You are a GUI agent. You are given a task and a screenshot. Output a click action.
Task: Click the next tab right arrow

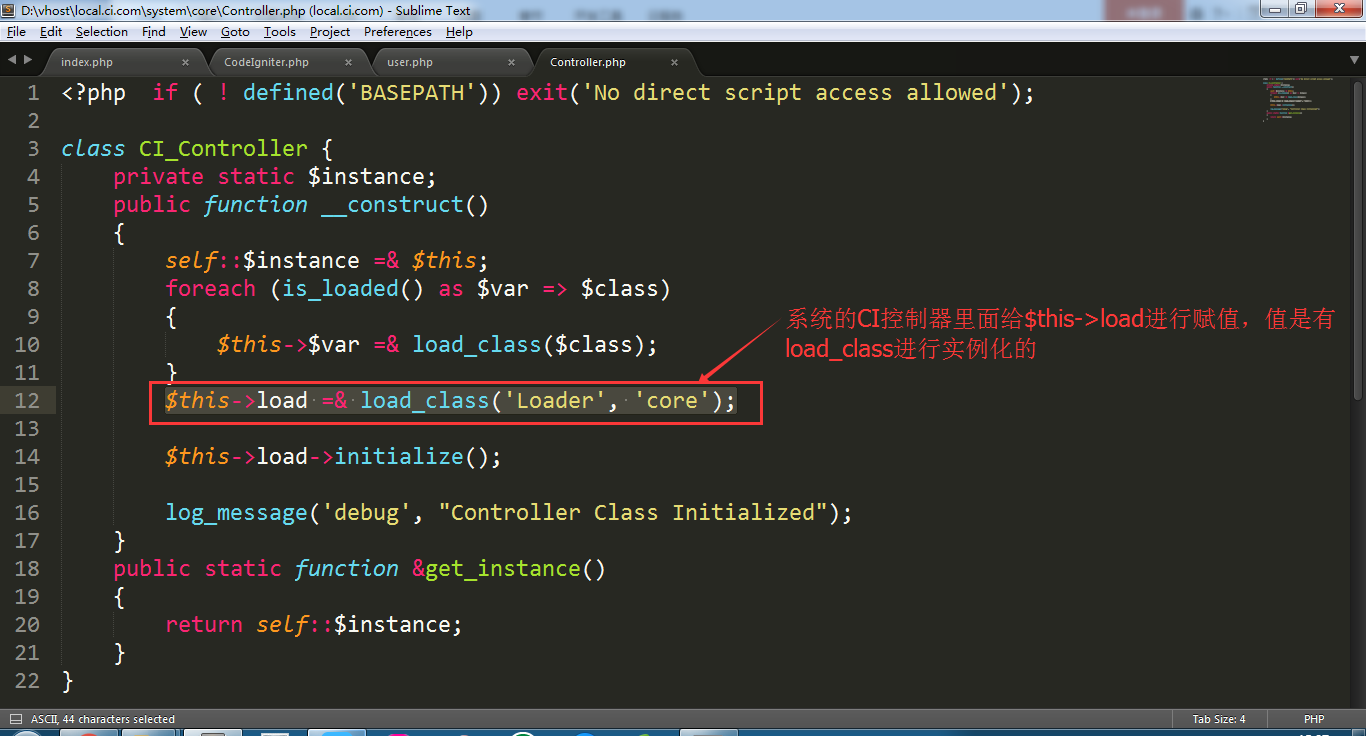[x=27, y=60]
